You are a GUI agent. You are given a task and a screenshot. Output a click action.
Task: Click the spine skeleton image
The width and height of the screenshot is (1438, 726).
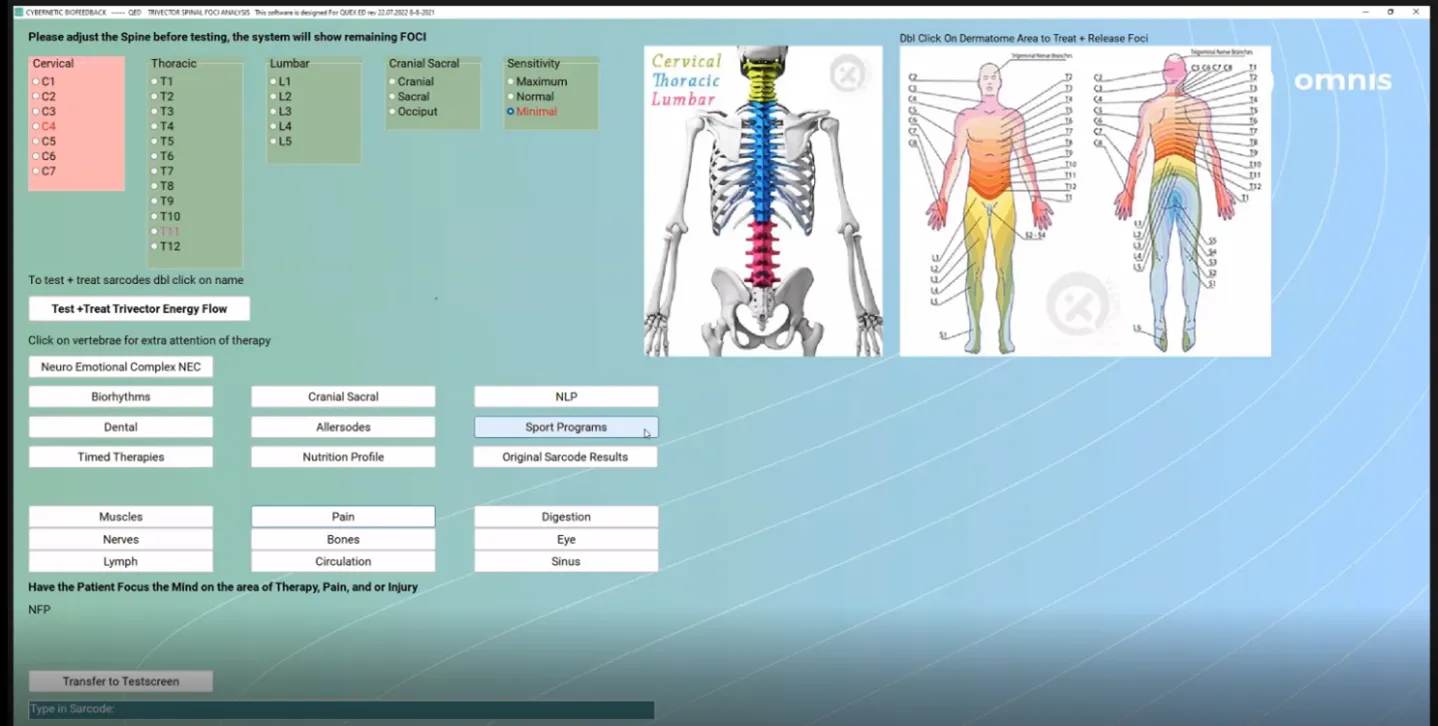pyautogui.click(x=763, y=201)
